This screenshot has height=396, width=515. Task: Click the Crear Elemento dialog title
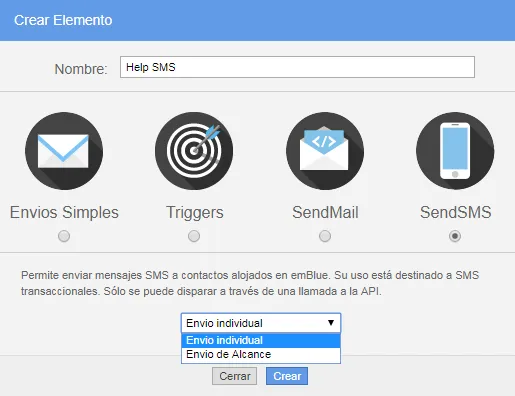point(63,20)
